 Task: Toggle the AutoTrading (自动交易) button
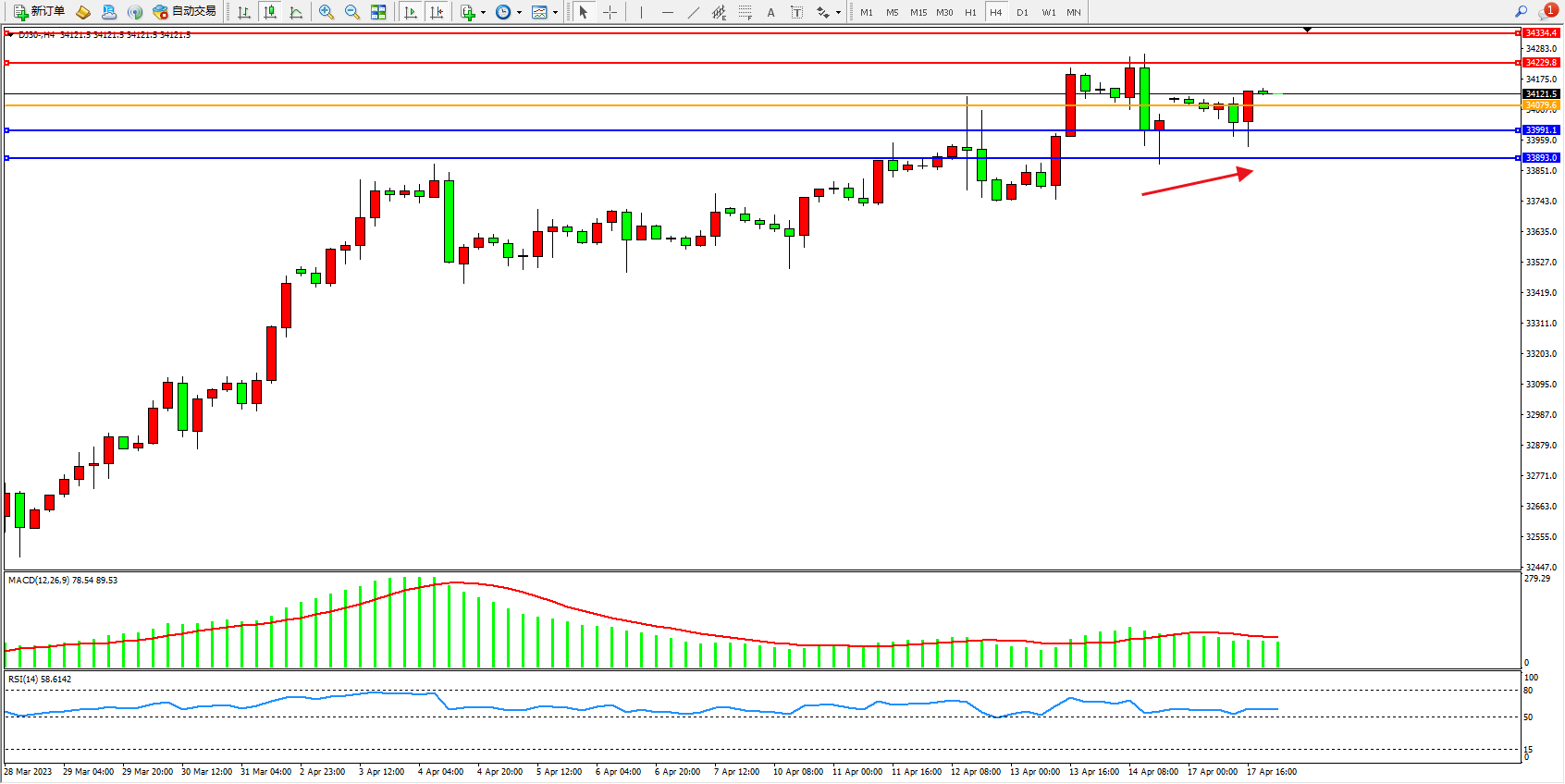(x=185, y=12)
